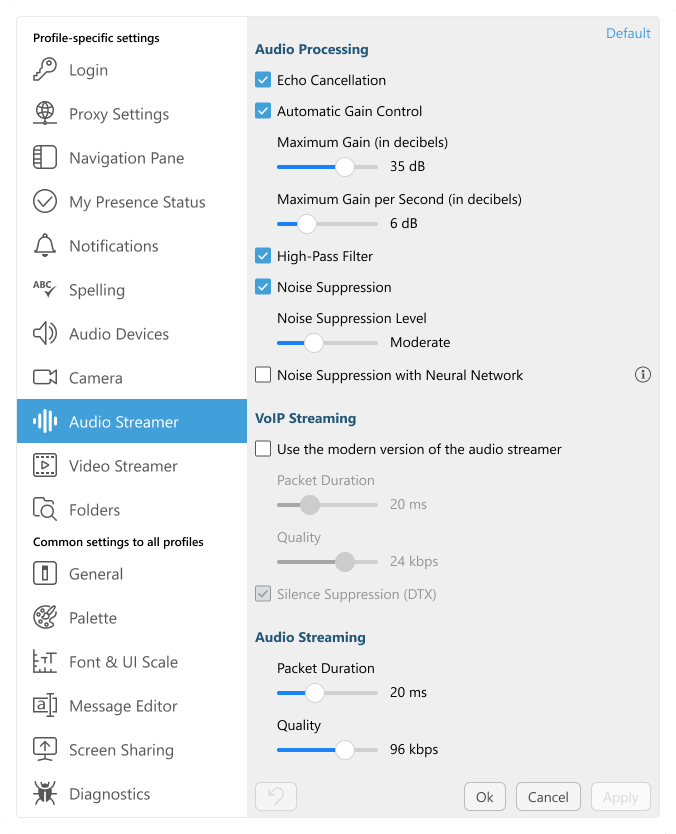Click the Notifications bell icon
This screenshot has width=676, height=834.
pos(45,246)
